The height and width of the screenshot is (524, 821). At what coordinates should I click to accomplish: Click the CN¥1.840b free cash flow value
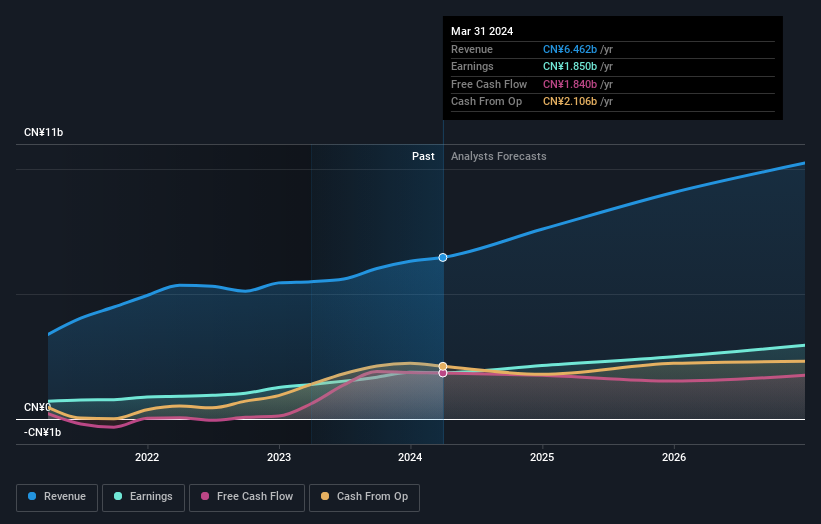[570, 84]
